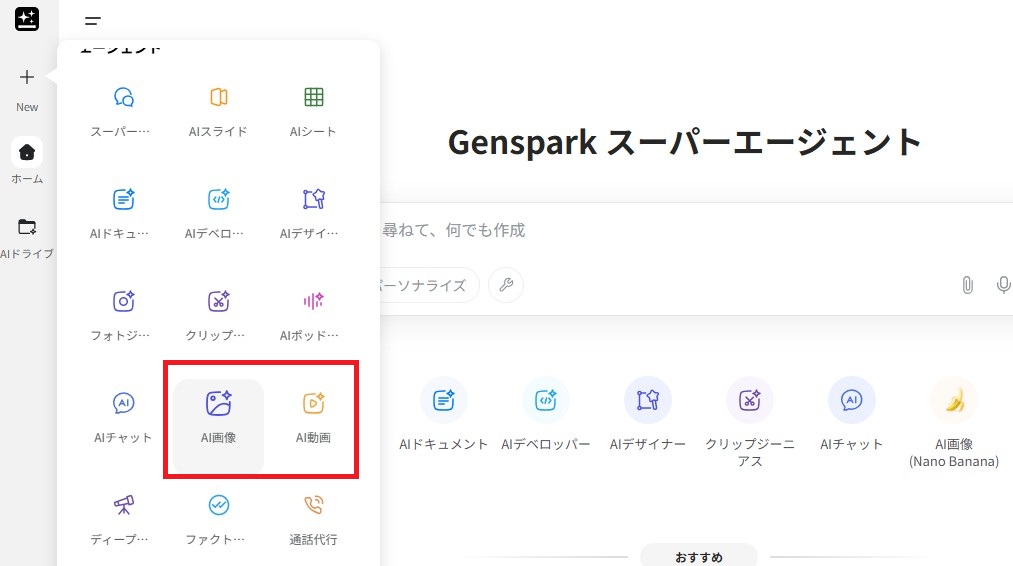
Task: Start AIチャット from main shortcuts
Action: (x=851, y=414)
